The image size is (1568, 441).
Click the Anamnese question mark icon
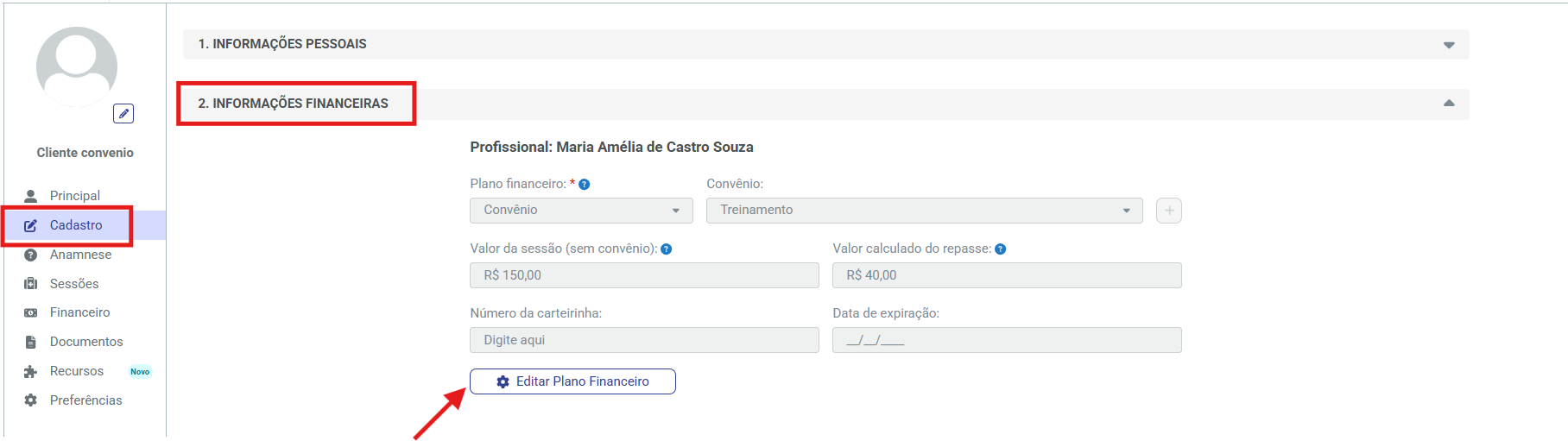click(30, 255)
